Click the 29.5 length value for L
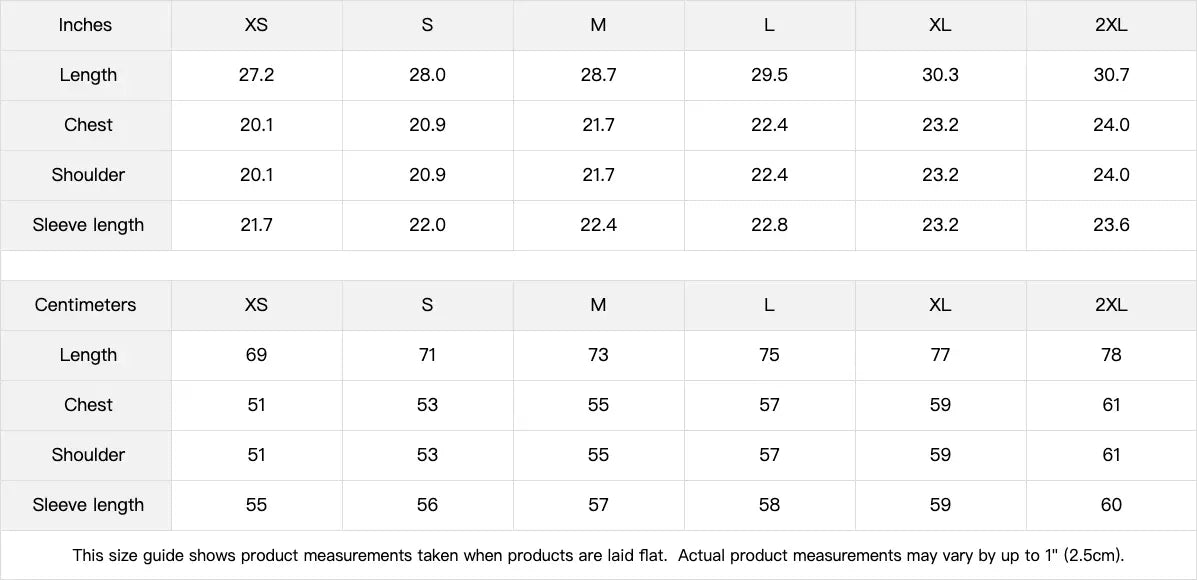The height and width of the screenshot is (580, 1197). 769,75
